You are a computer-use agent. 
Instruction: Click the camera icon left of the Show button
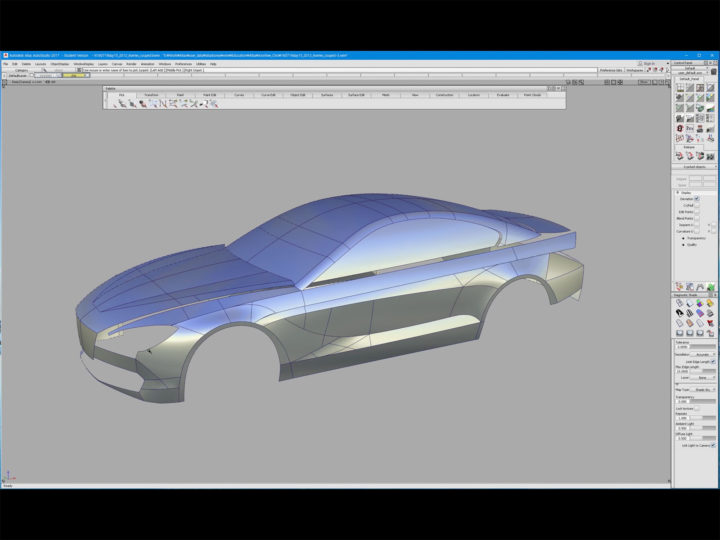[620, 82]
